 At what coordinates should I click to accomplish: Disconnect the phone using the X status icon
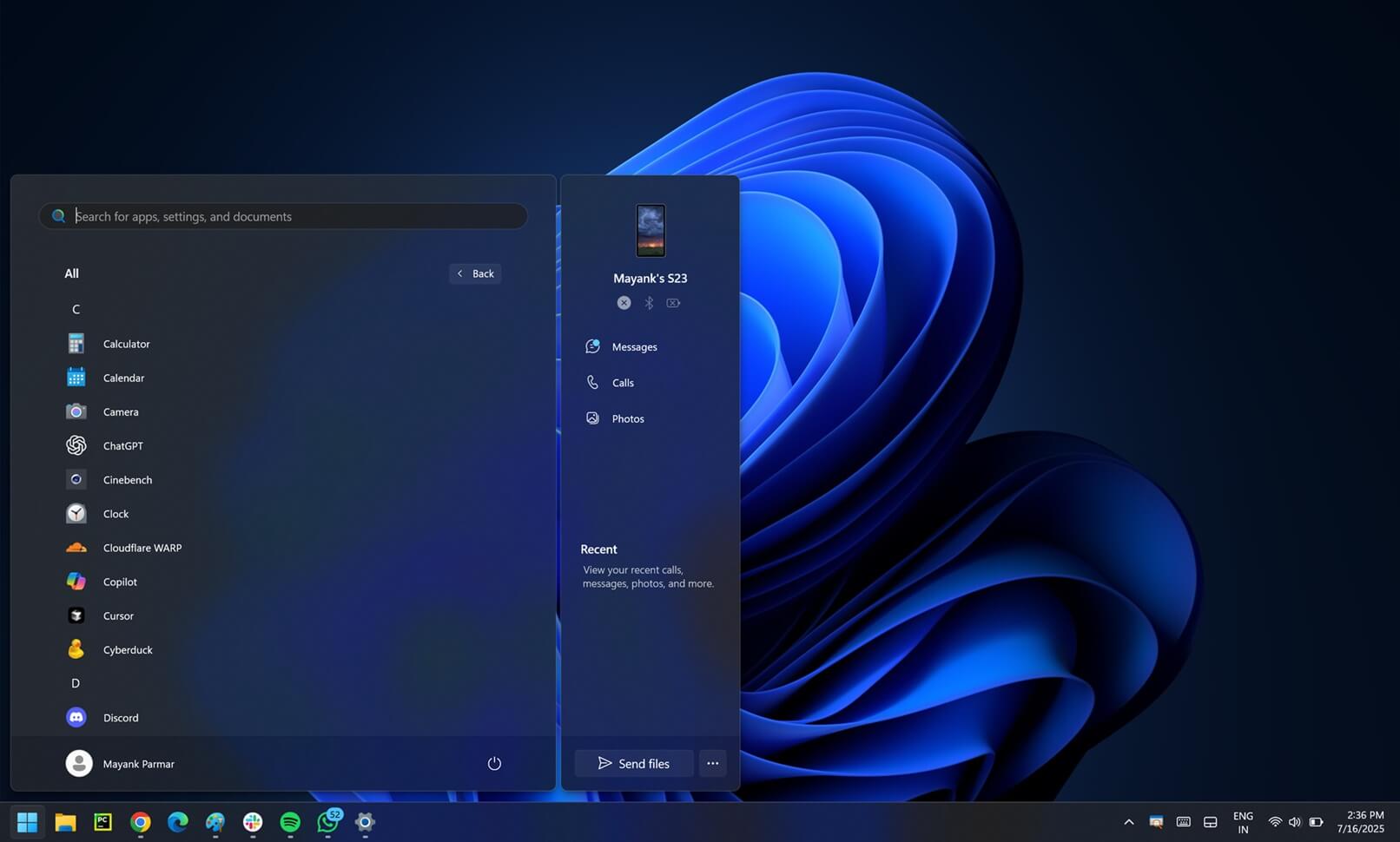624,302
